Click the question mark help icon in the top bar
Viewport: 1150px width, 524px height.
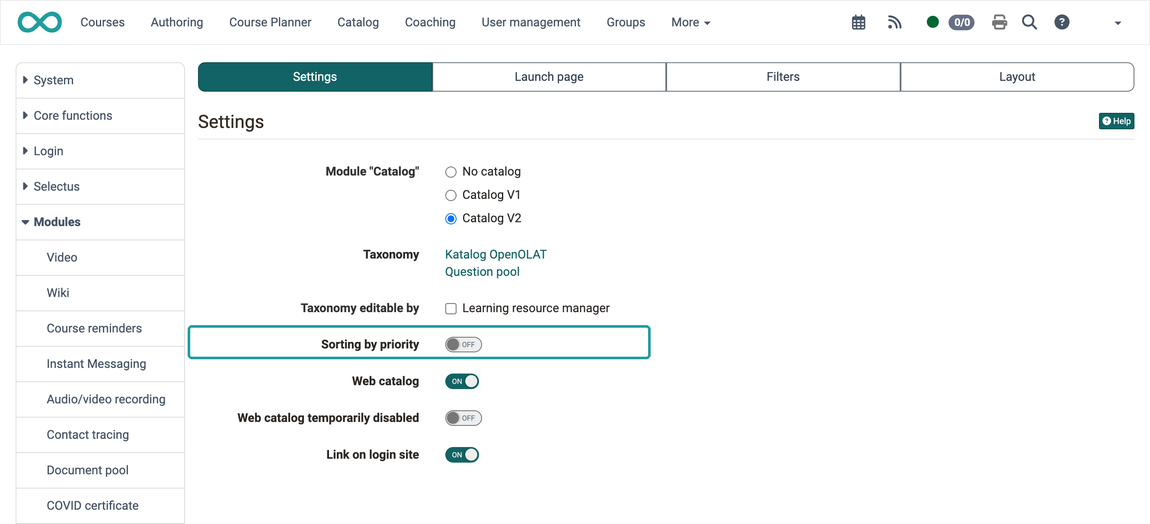(1061, 23)
